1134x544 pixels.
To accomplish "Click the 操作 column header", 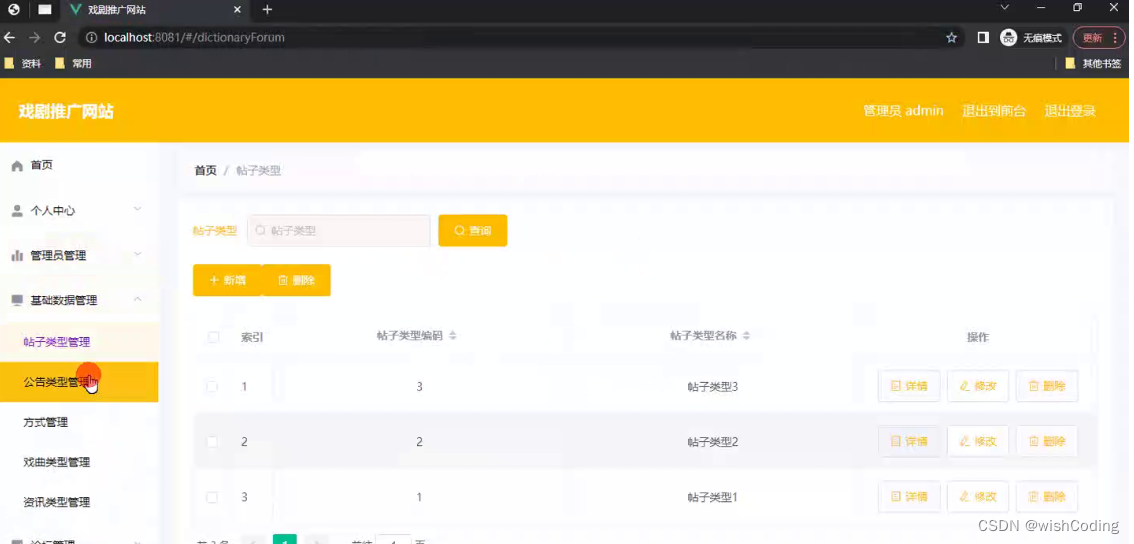I will coord(978,337).
